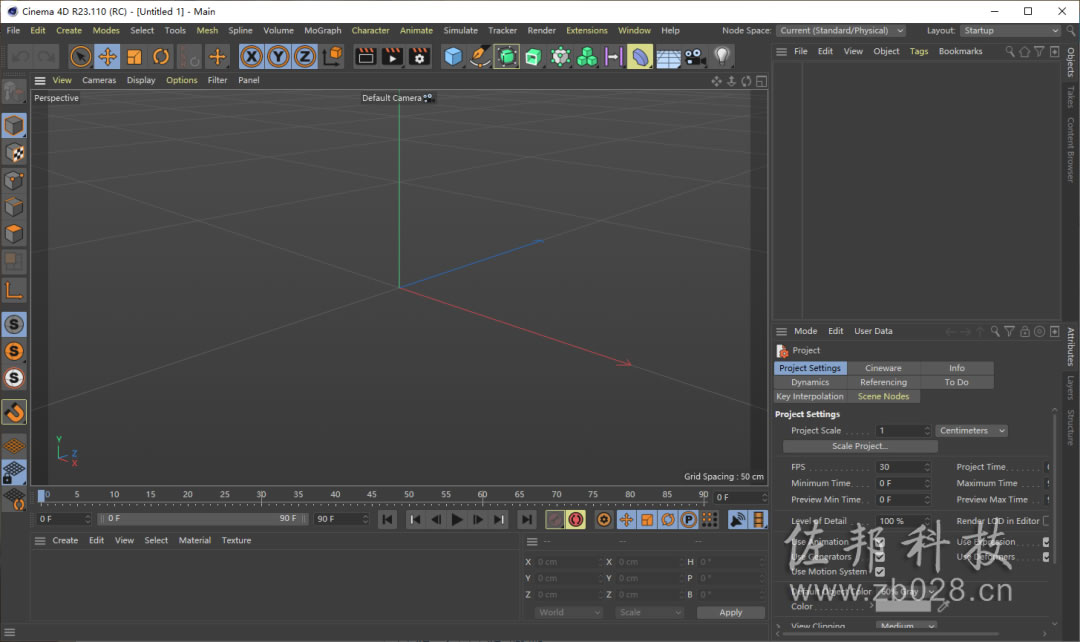Click the Camera object icon

[695, 56]
